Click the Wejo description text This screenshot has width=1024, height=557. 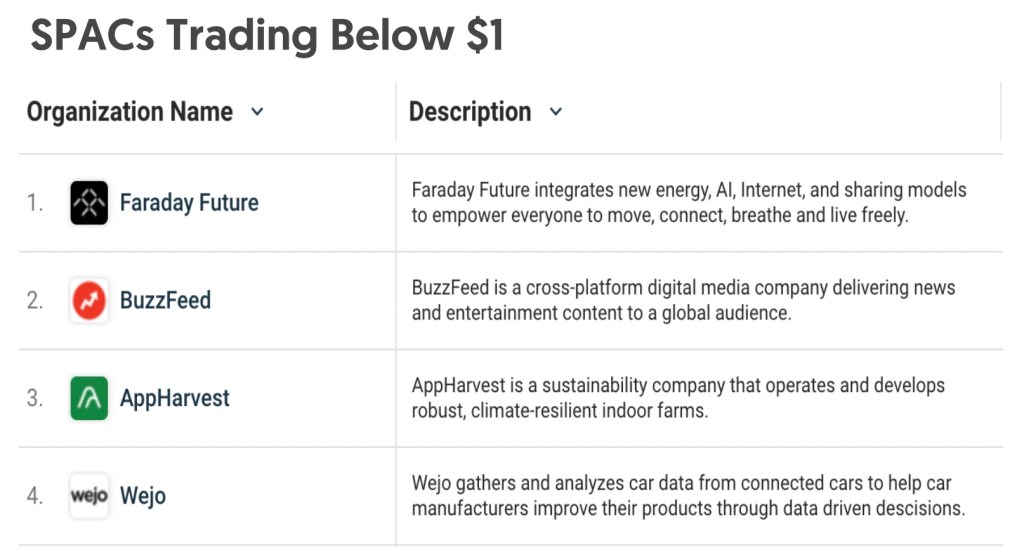tap(688, 496)
